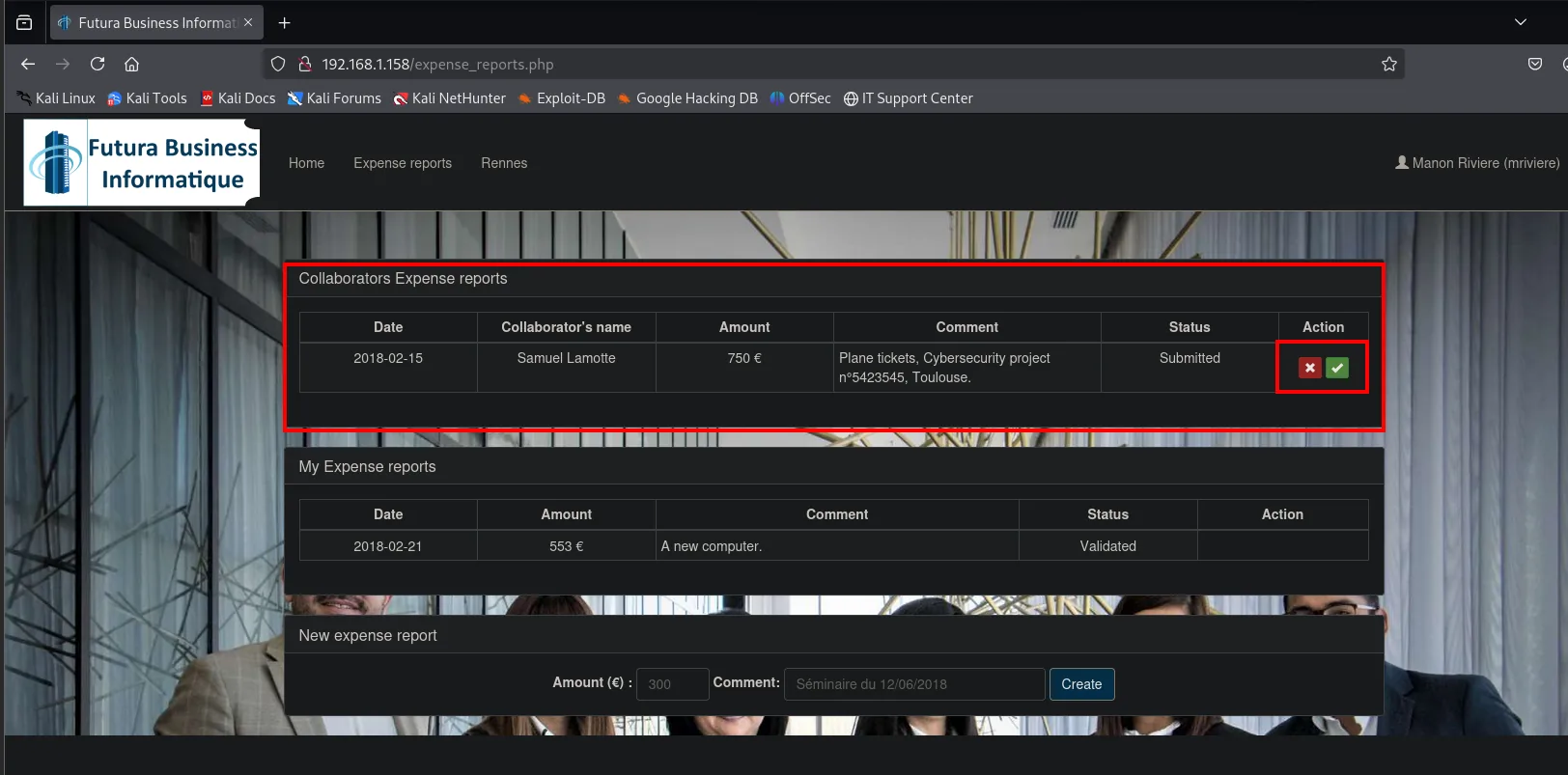Click the Futura Business Informatique logo

click(142, 162)
